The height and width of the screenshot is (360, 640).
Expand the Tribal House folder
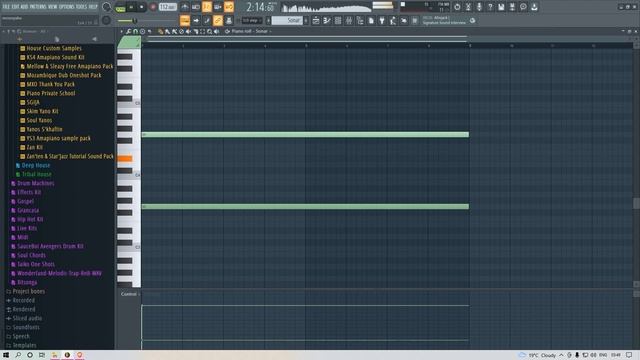click(36, 174)
